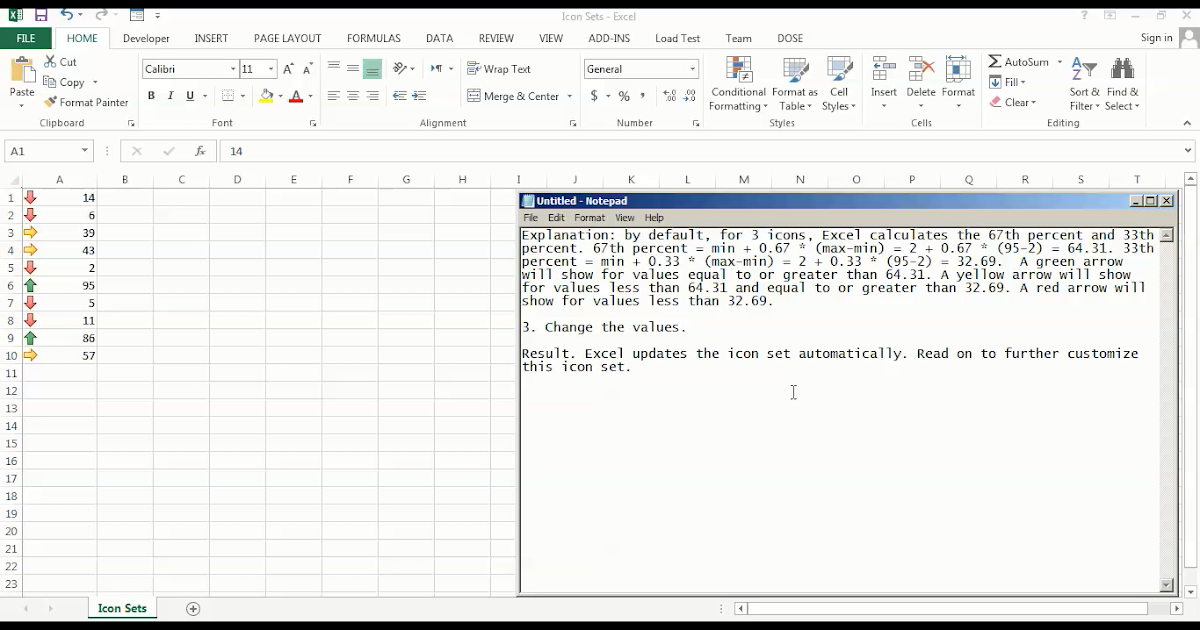Open the Format menu in Notepad
This screenshot has height=630, width=1200.
(589, 217)
